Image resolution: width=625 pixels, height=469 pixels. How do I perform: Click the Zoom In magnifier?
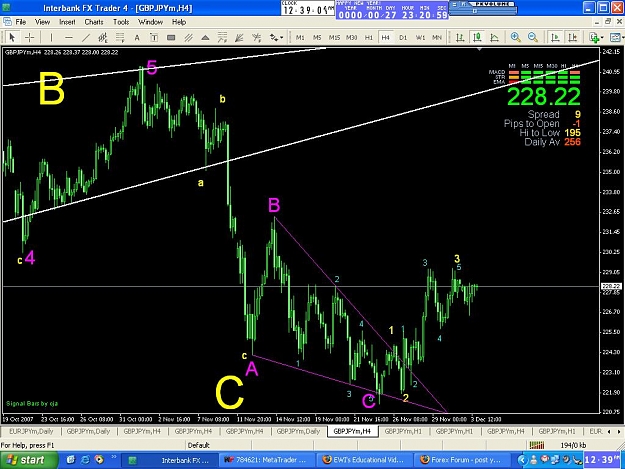coord(515,37)
